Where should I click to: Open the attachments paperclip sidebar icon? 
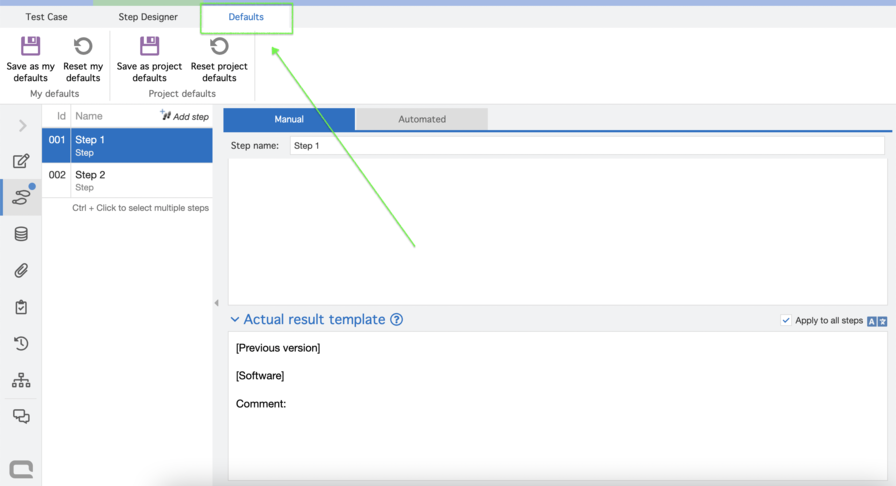point(21,271)
